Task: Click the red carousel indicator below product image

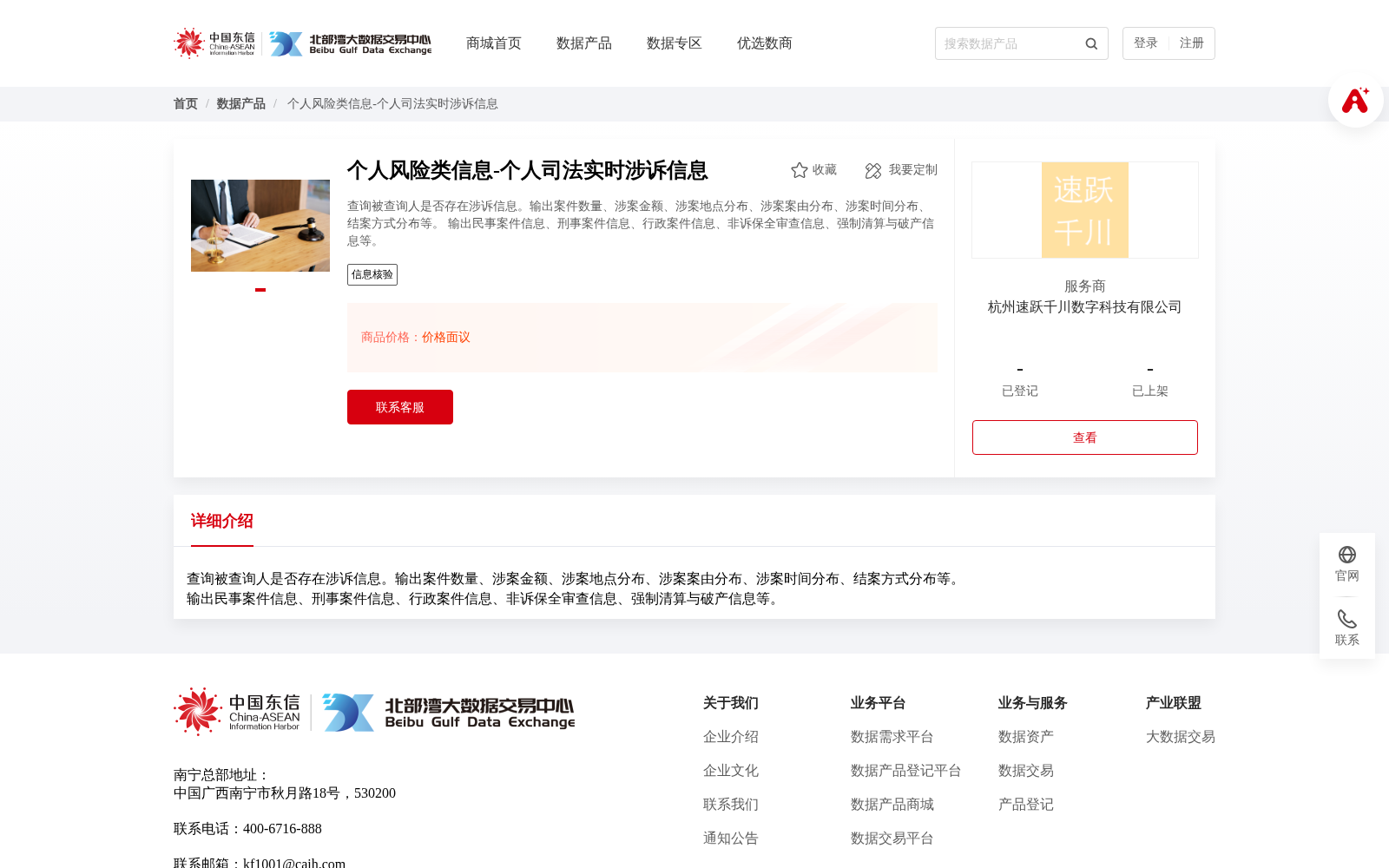Action: tap(260, 290)
